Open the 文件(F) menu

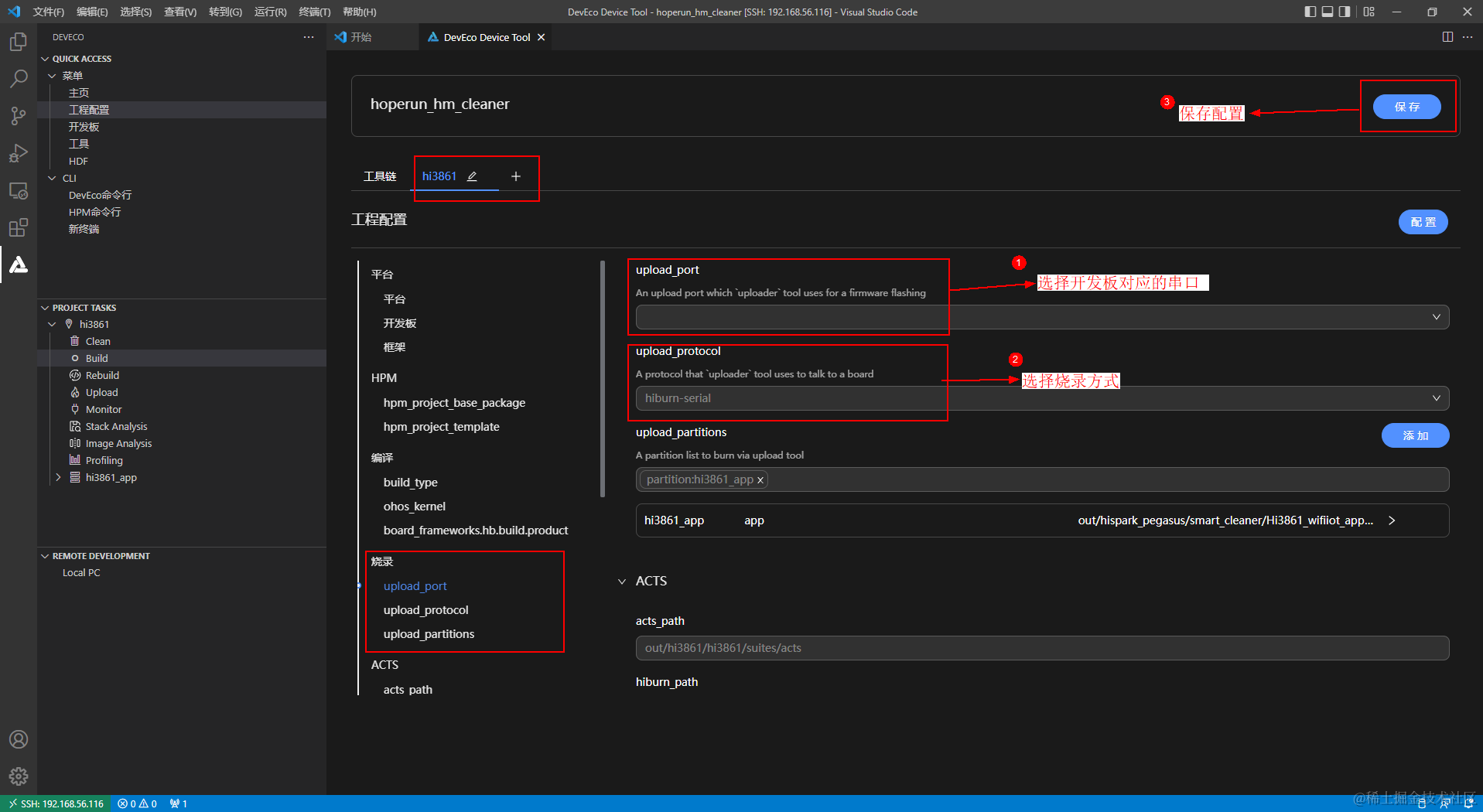coord(49,12)
